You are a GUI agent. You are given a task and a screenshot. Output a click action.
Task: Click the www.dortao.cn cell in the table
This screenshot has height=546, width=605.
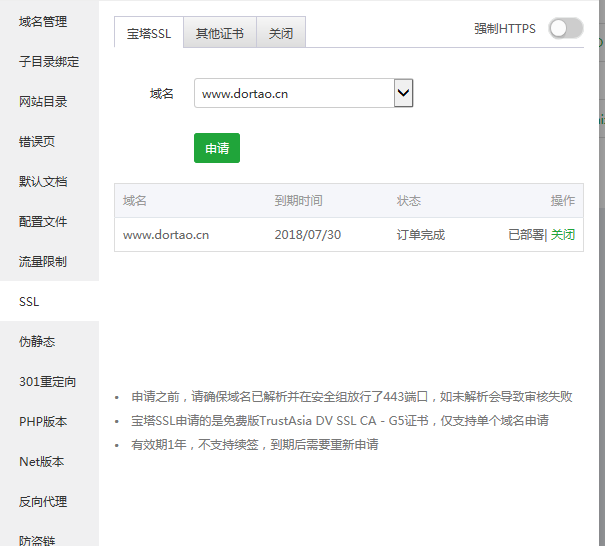pyautogui.click(x=166, y=235)
